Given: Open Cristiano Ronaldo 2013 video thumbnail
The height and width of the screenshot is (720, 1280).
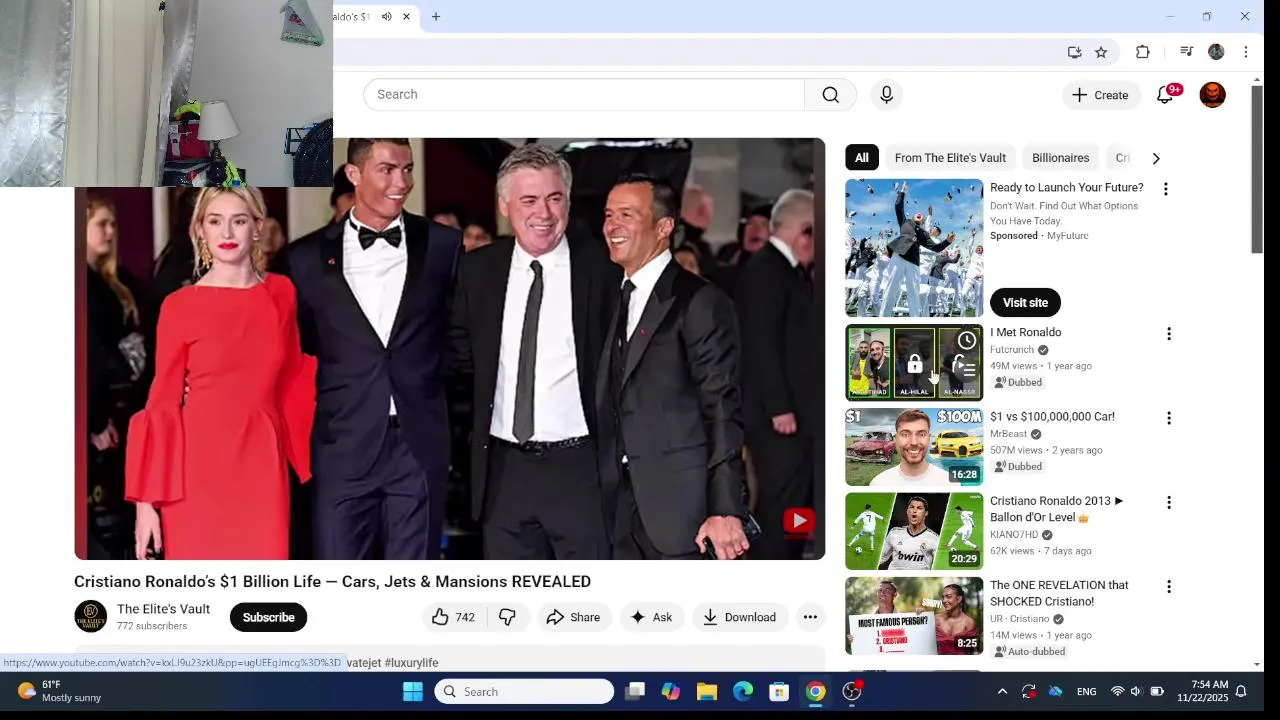Looking at the screenshot, I should [x=914, y=531].
